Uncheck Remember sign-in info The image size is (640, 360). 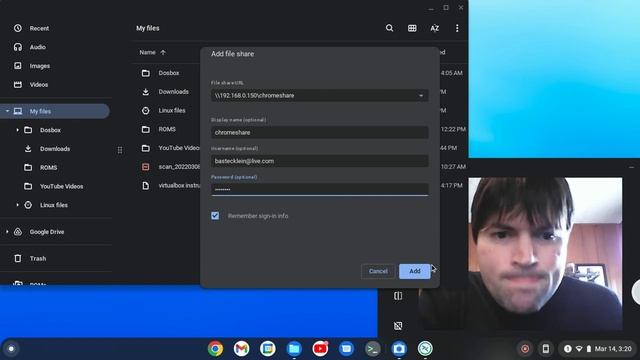pos(215,216)
